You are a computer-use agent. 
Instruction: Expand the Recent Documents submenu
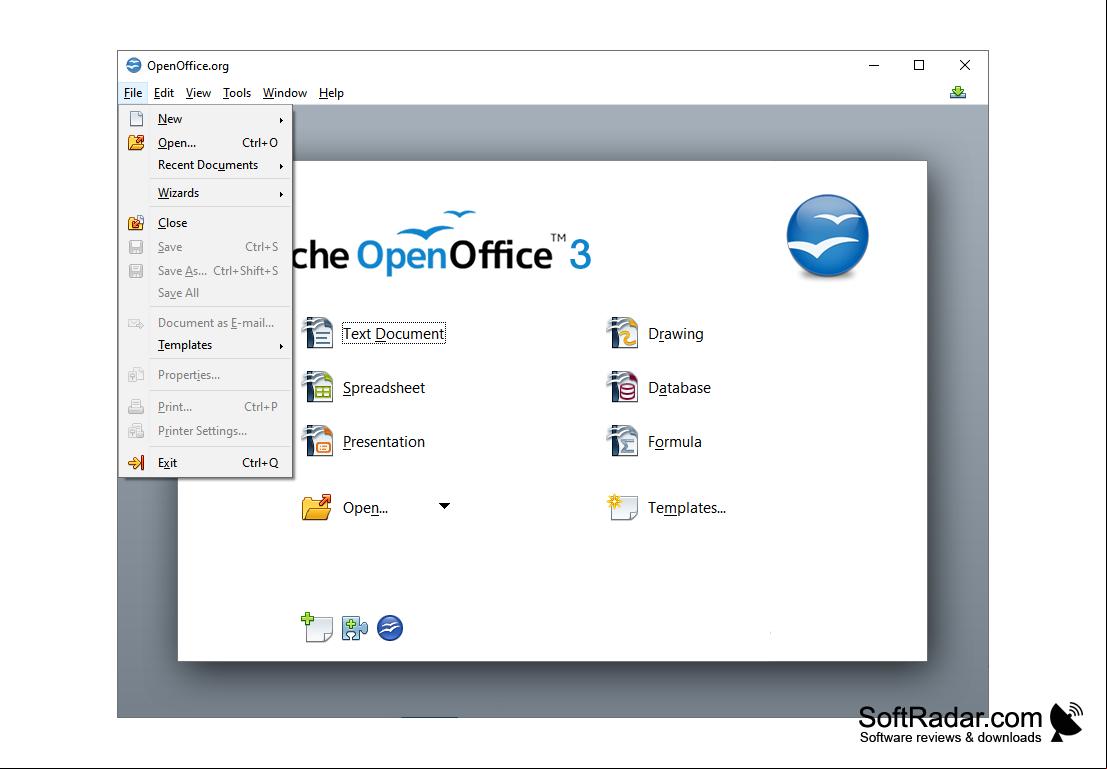pyautogui.click(x=281, y=166)
